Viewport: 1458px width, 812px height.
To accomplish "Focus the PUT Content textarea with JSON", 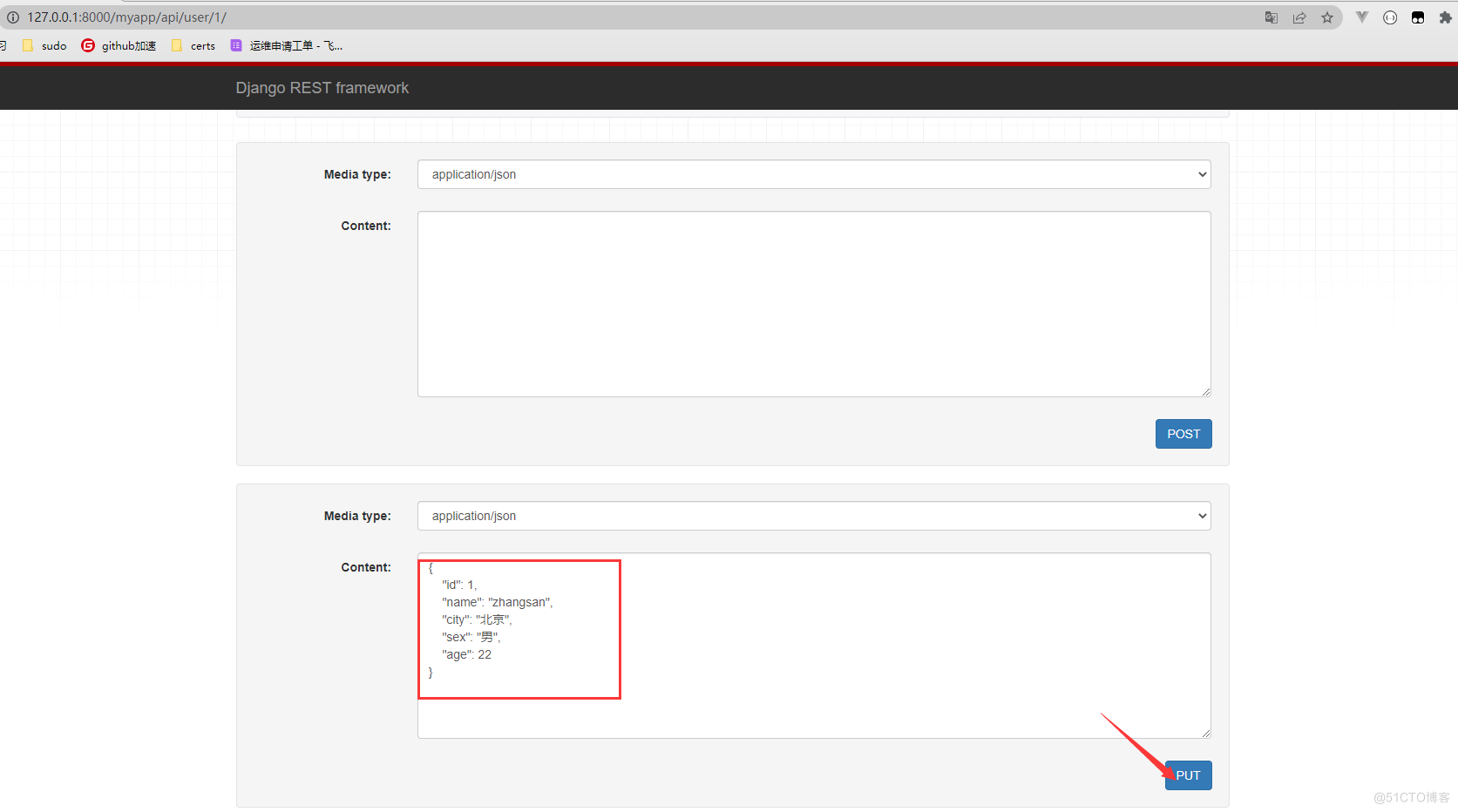I will click(x=814, y=646).
